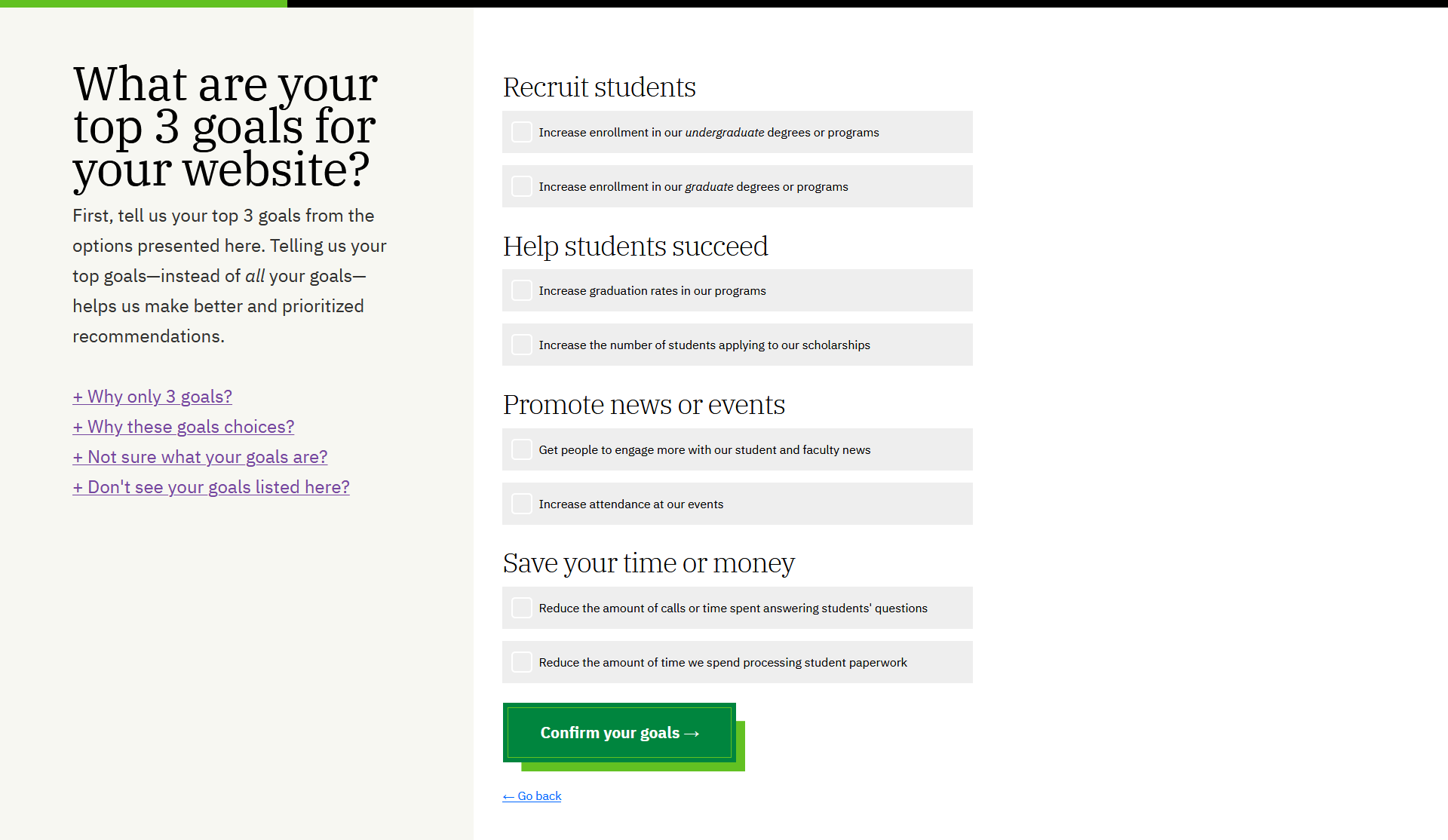Click the 'Reduce the amount of time we spend processing student paperwork' label

point(722,662)
